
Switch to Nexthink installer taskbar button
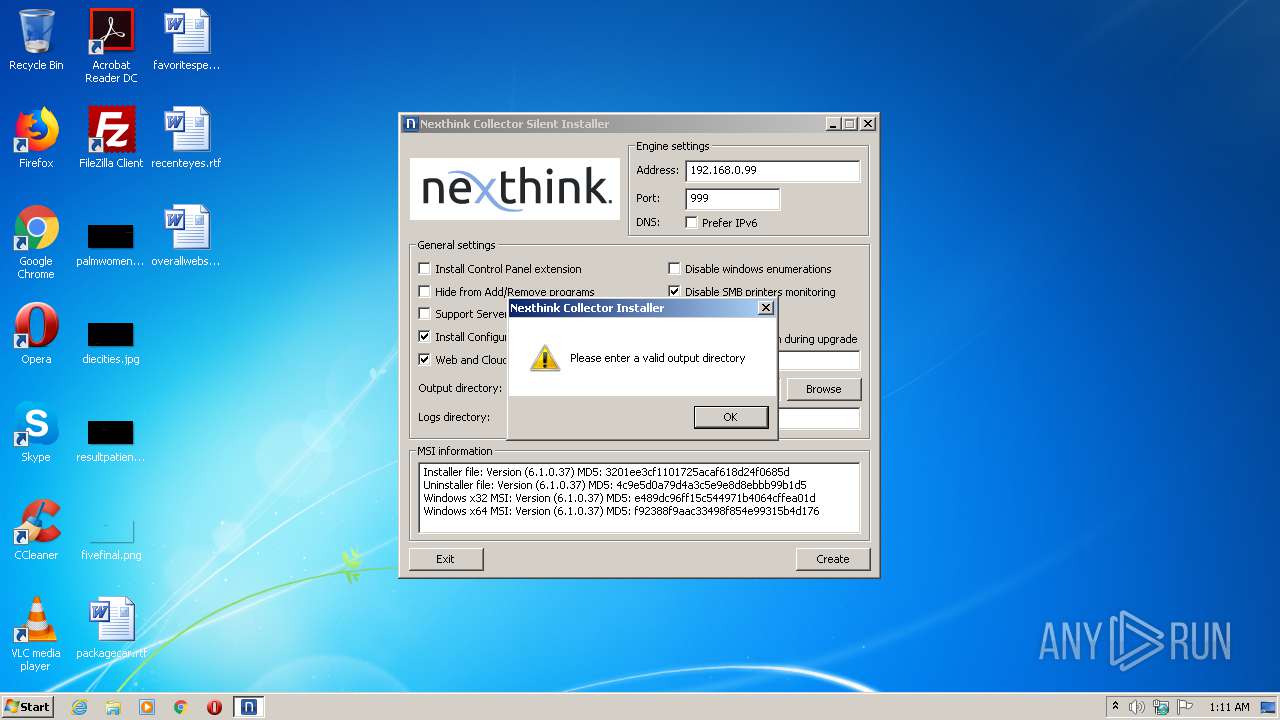[x=248, y=707]
